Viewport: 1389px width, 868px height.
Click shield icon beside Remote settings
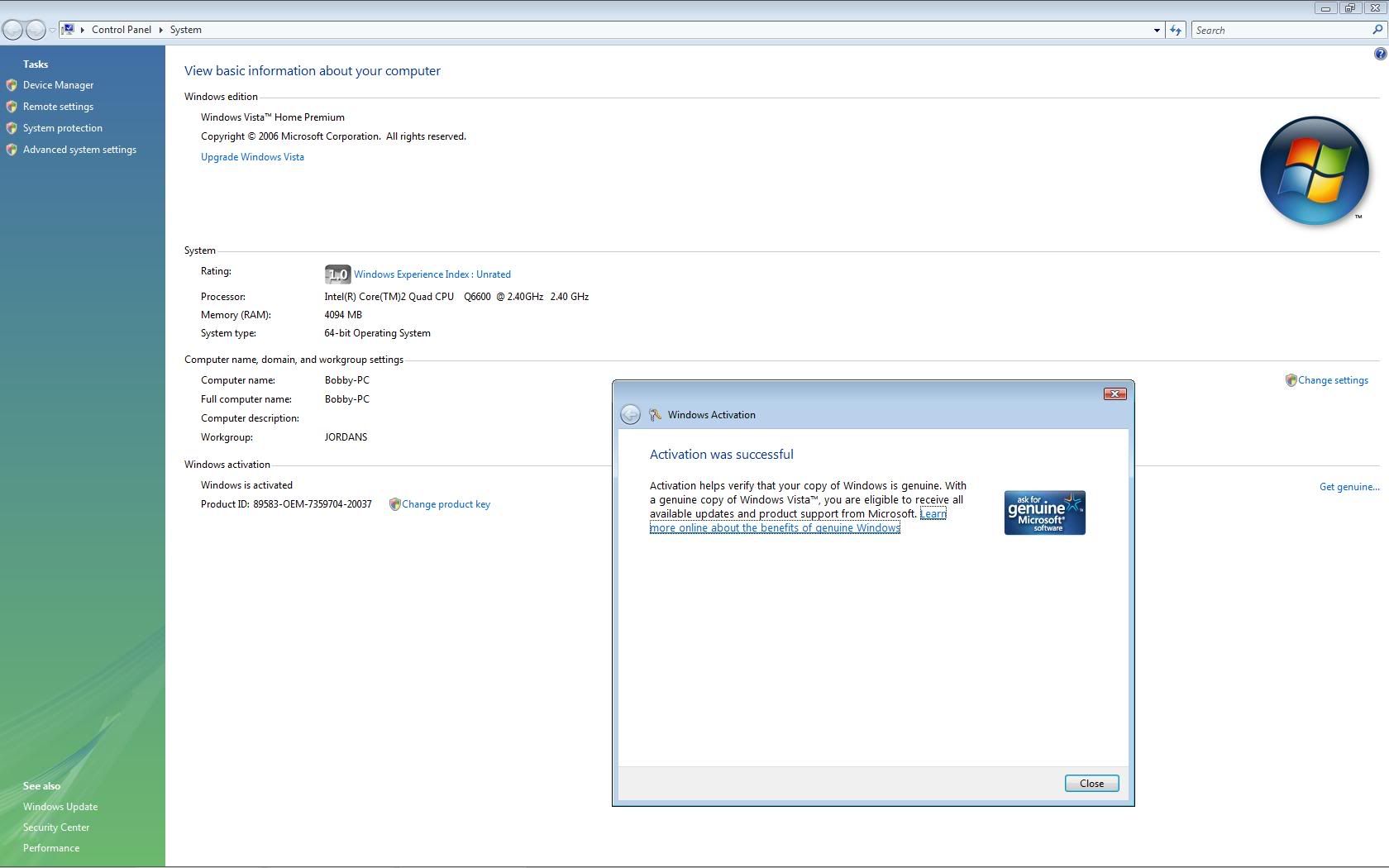12,107
